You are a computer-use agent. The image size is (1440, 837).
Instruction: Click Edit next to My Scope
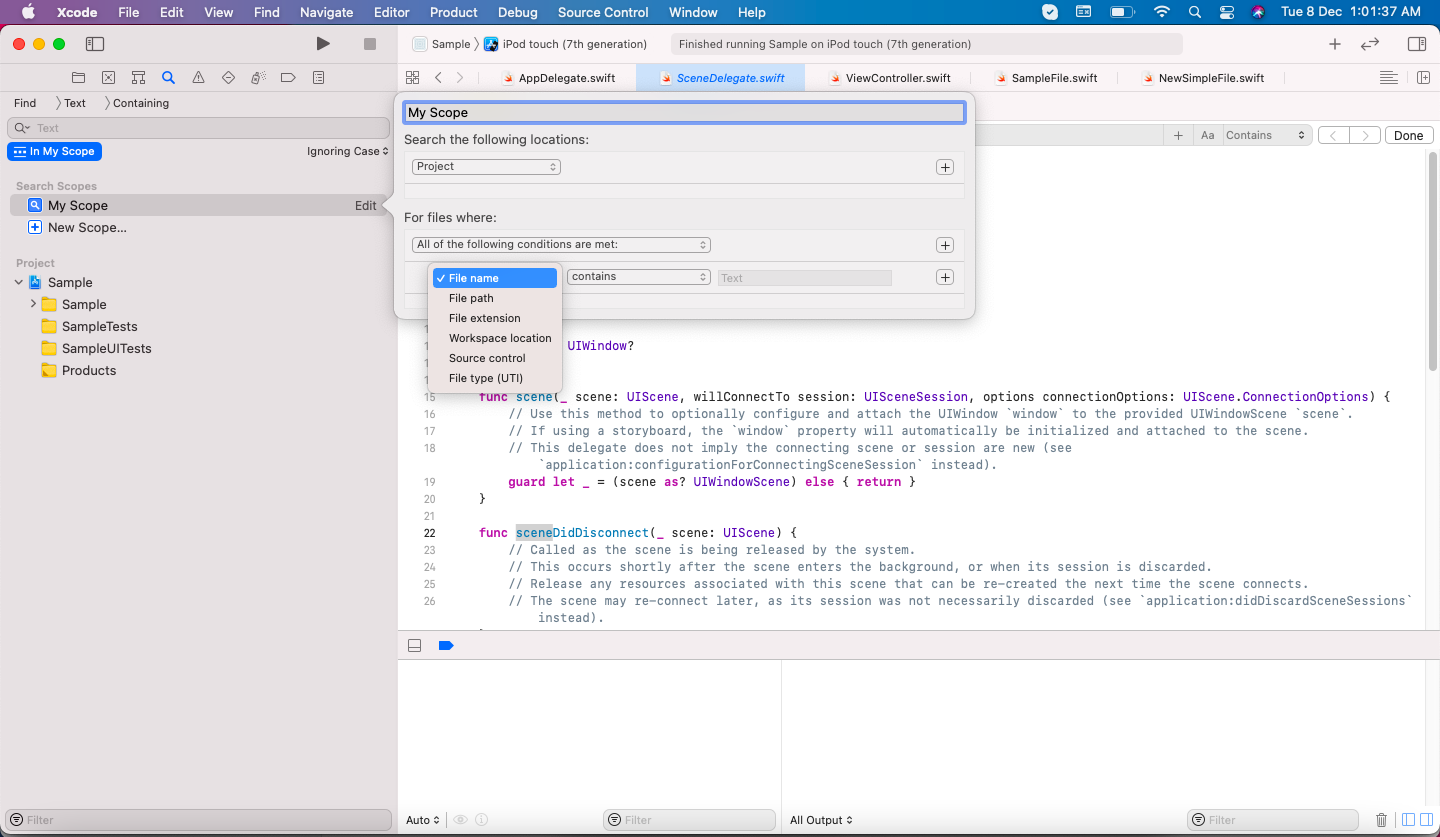[366, 206]
